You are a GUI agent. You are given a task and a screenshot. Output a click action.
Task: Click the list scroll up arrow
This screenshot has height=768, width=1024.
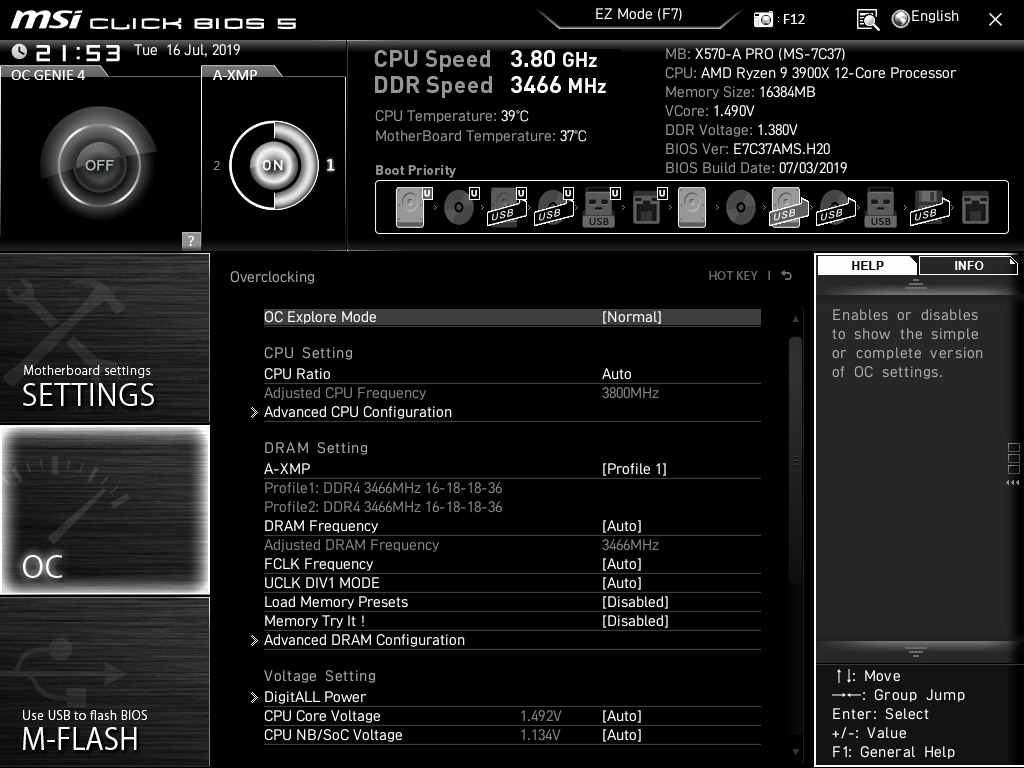(795, 319)
